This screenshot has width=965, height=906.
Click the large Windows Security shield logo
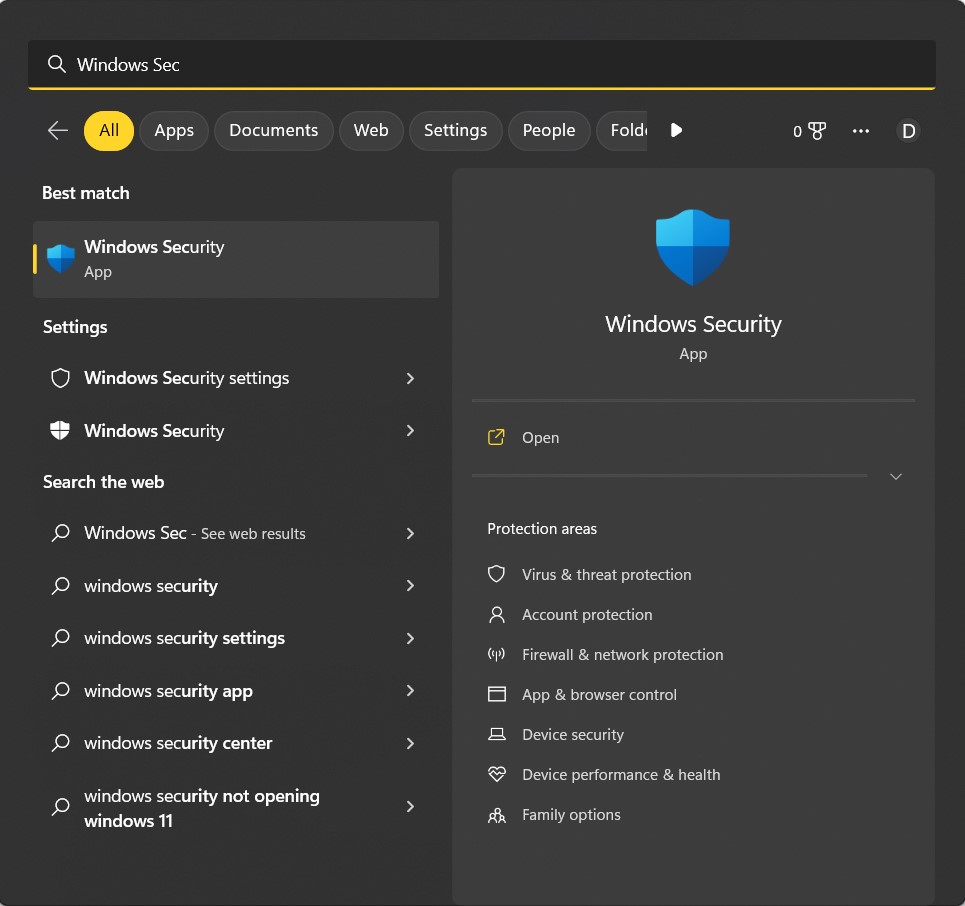click(x=692, y=246)
